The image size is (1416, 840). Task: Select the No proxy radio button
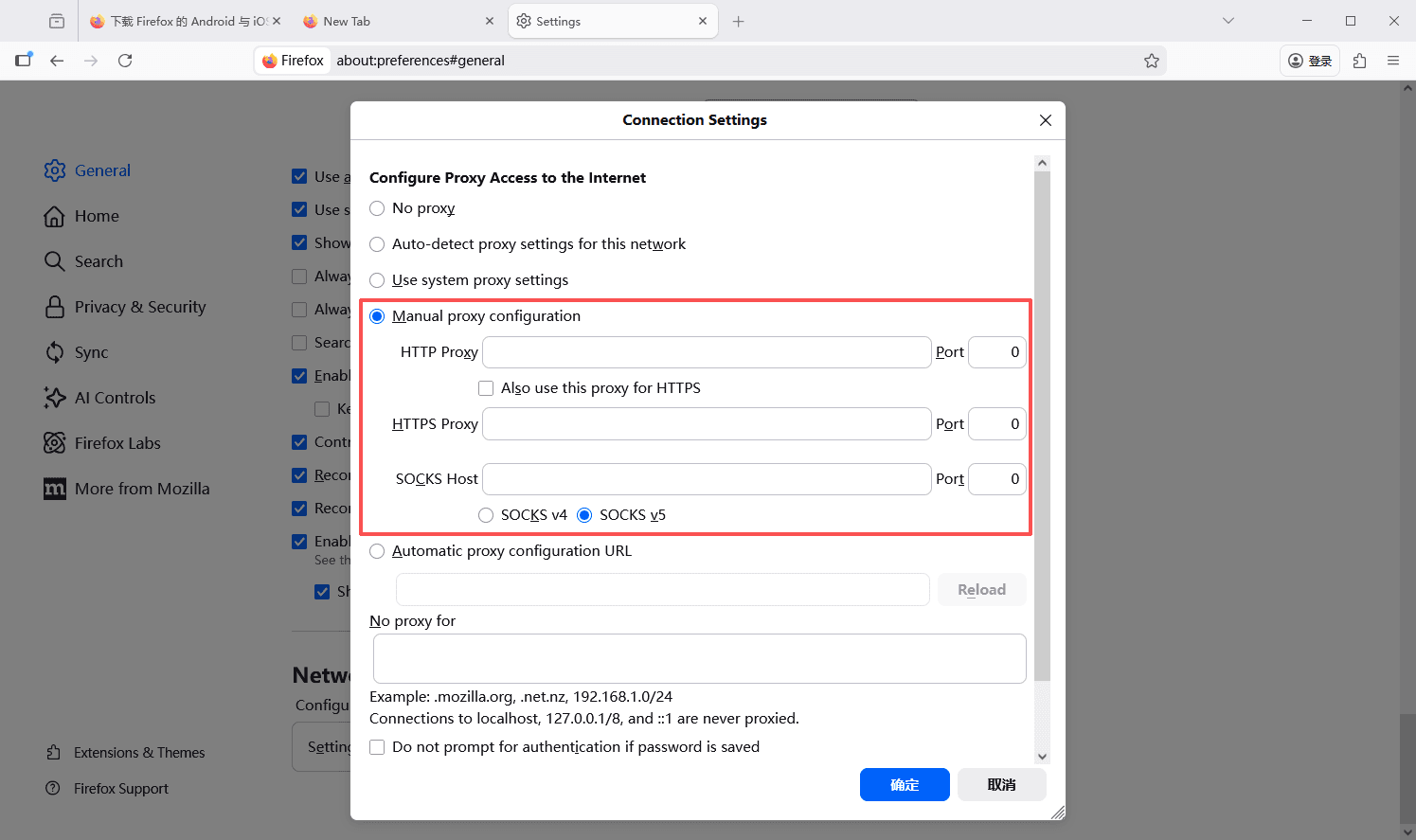click(x=376, y=208)
